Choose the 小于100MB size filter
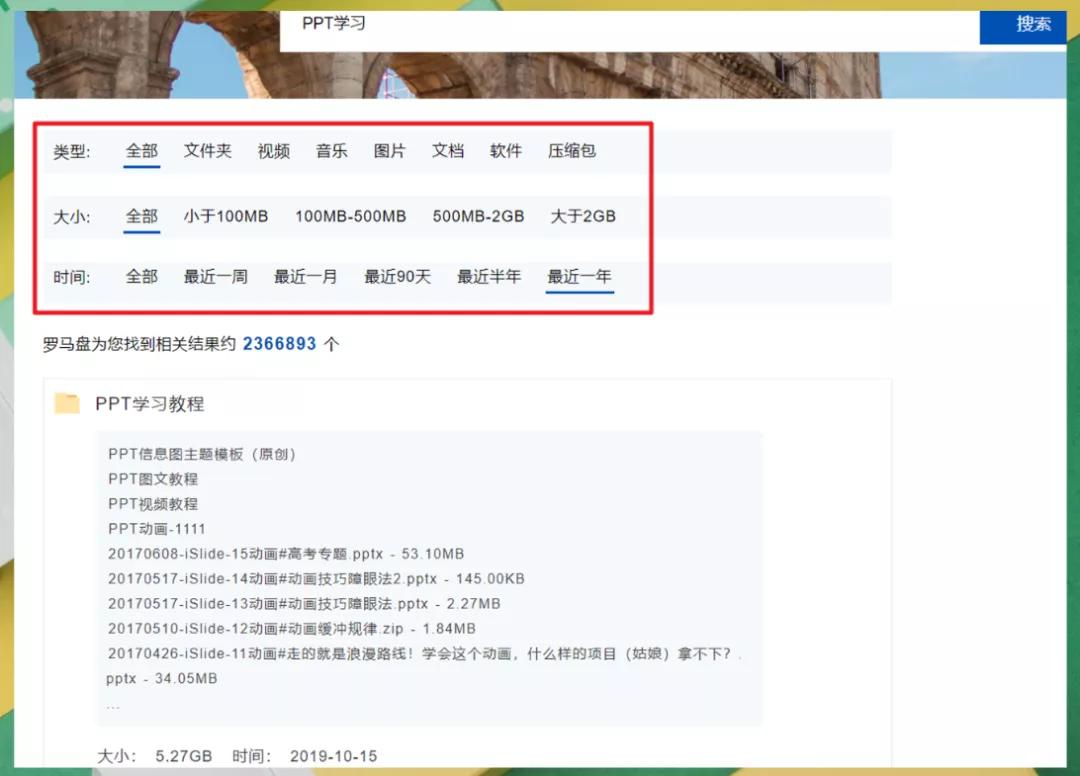This screenshot has height=776, width=1080. pyautogui.click(x=225, y=216)
